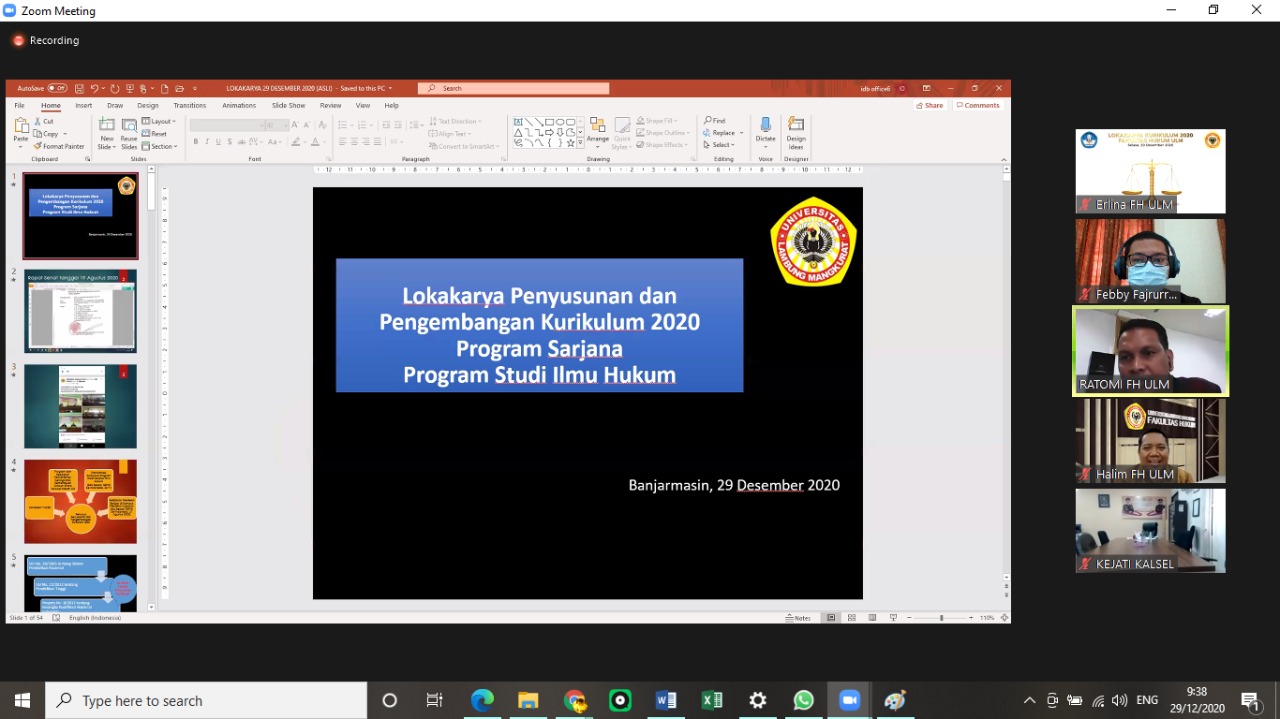
Task: Go to the Slide Show tab
Action: pos(289,105)
